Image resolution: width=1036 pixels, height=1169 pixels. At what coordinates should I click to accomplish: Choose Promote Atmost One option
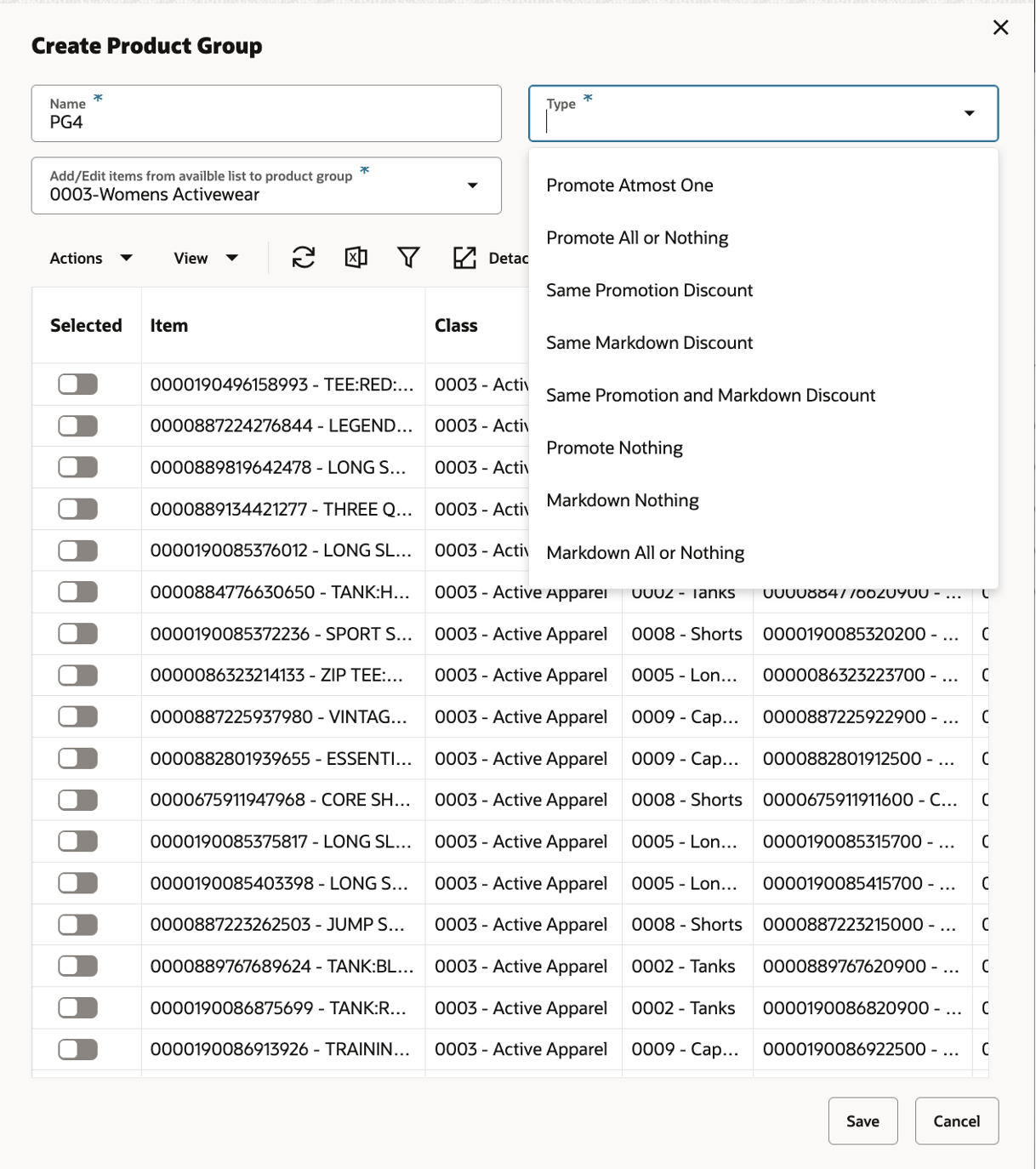[763, 185]
